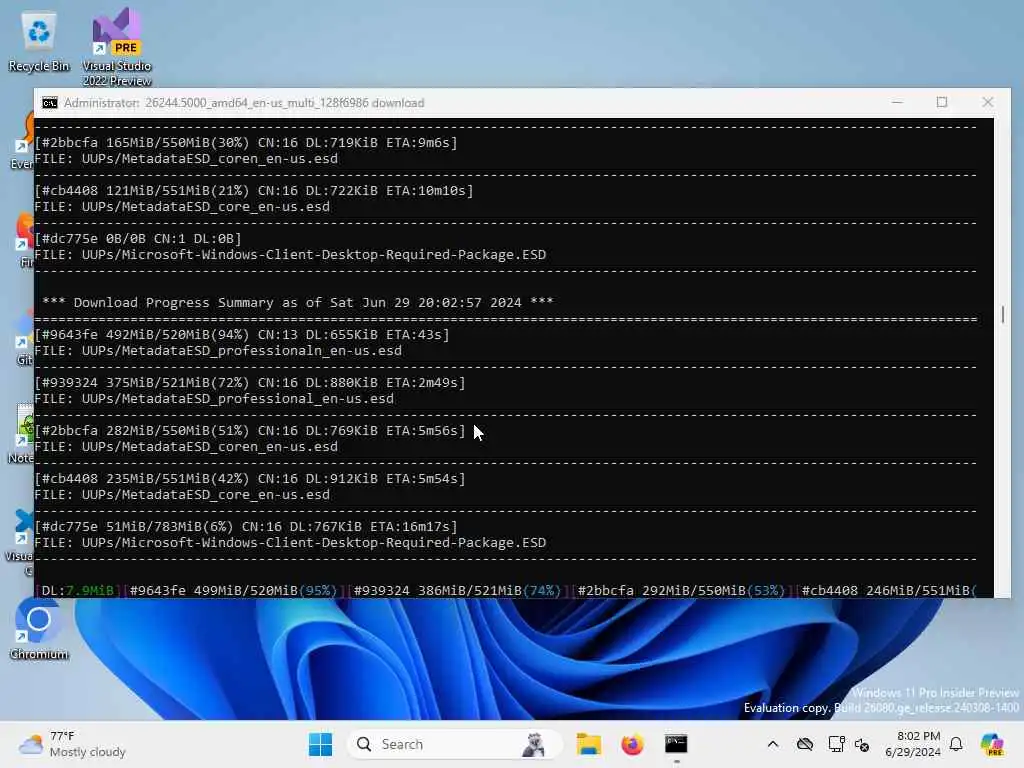Viewport: 1024px width, 768px height.
Task: Show hidden tray icons chevron
Action: 773,744
